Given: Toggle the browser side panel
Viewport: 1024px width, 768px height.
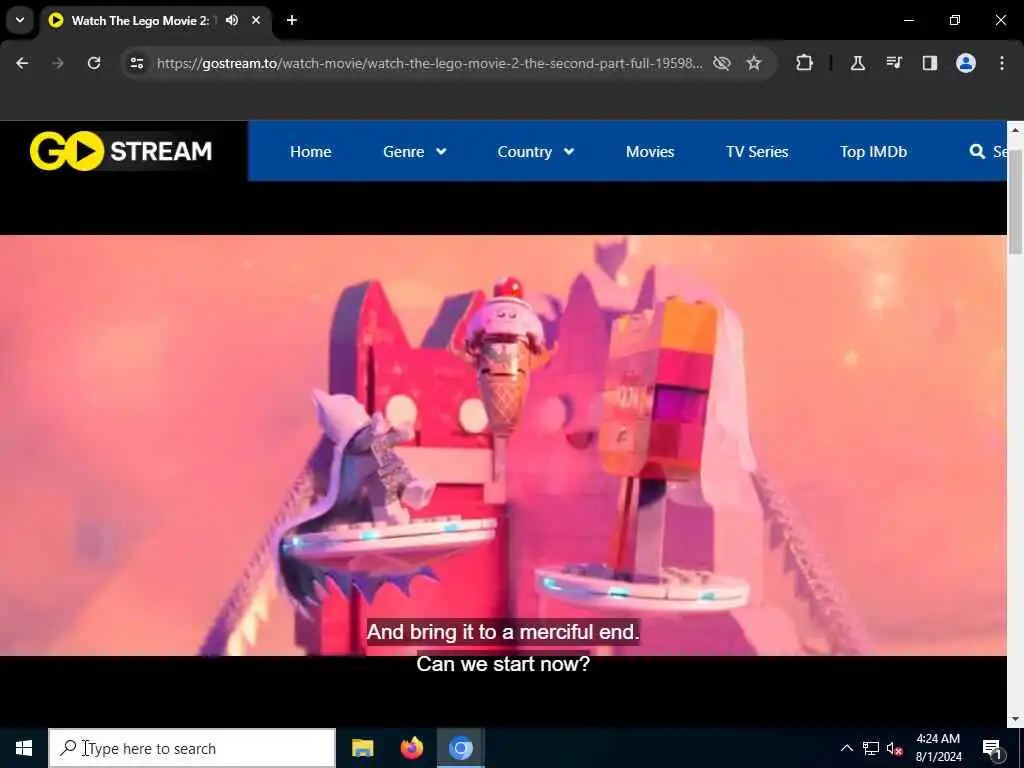Looking at the screenshot, I should click(x=929, y=63).
